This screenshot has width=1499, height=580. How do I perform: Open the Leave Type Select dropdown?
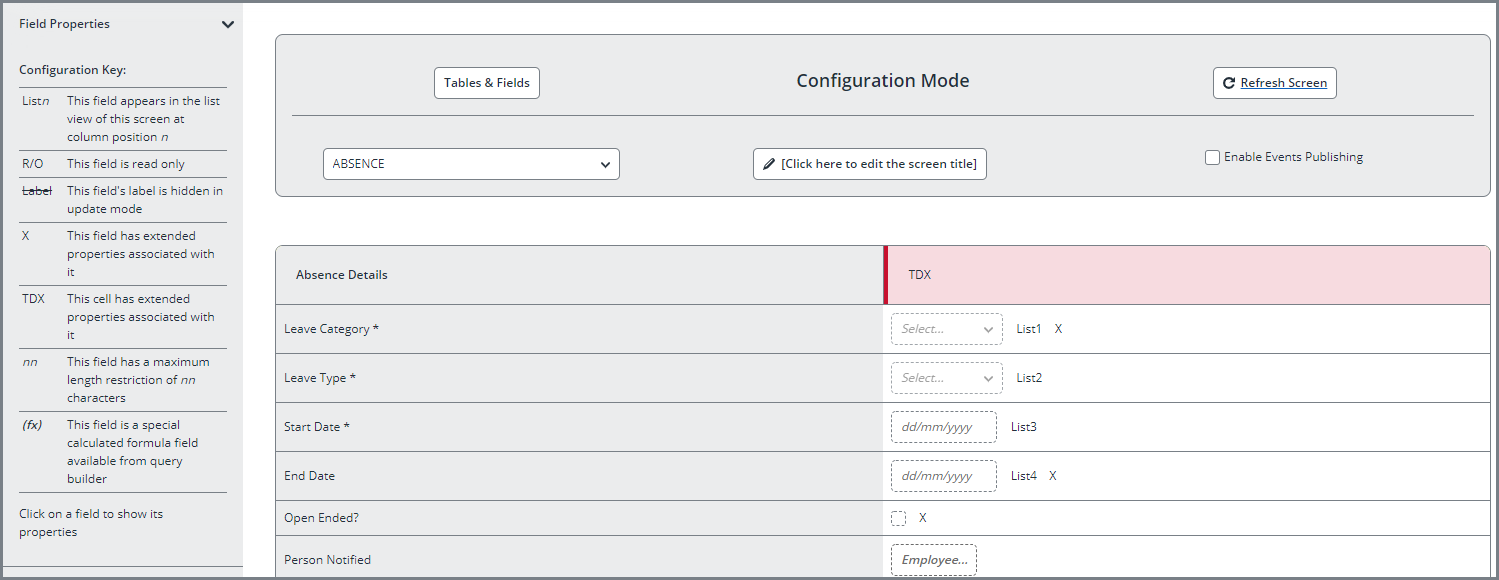tap(945, 377)
